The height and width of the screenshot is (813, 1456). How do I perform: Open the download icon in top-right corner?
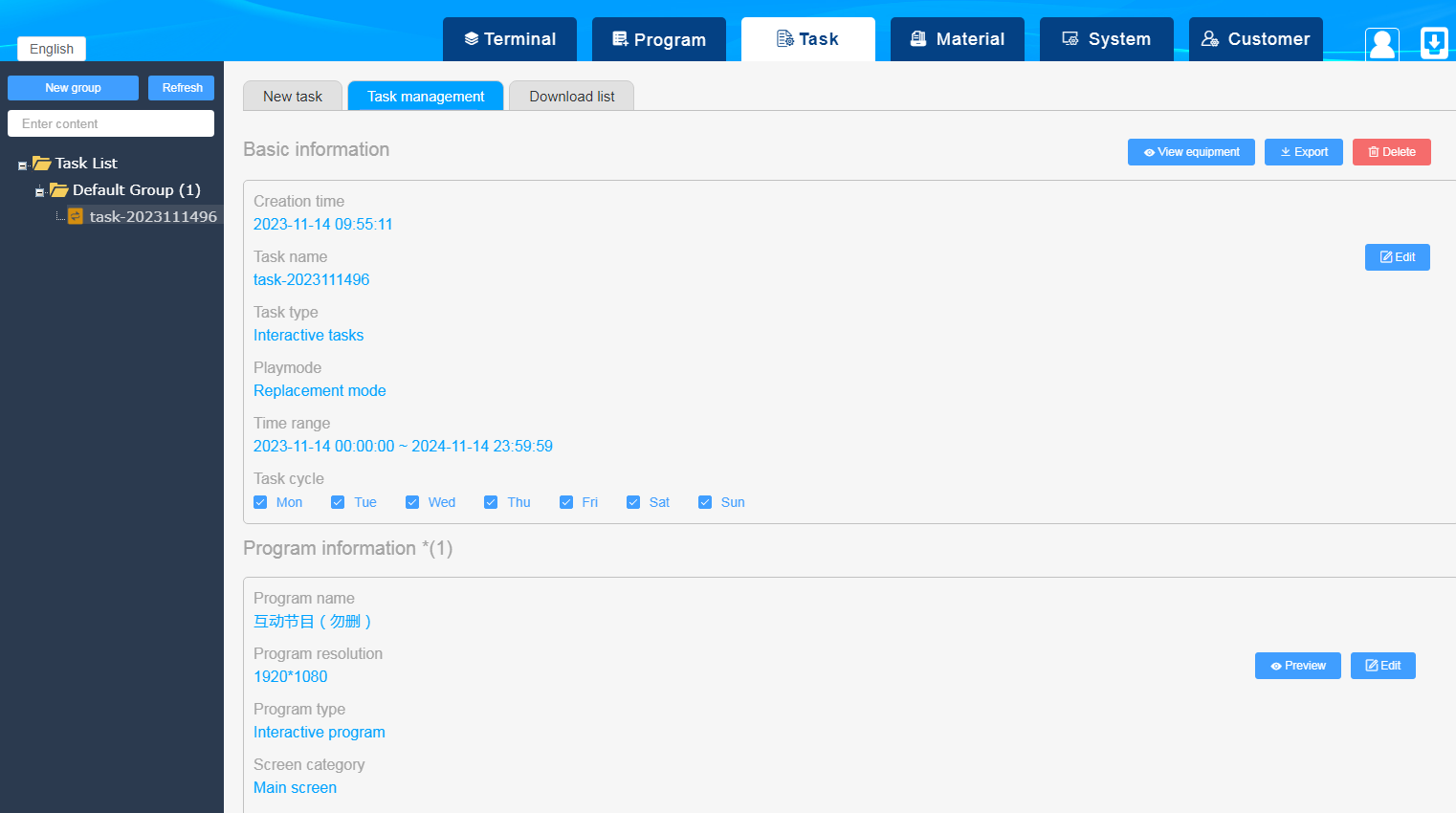click(1434, 43)
